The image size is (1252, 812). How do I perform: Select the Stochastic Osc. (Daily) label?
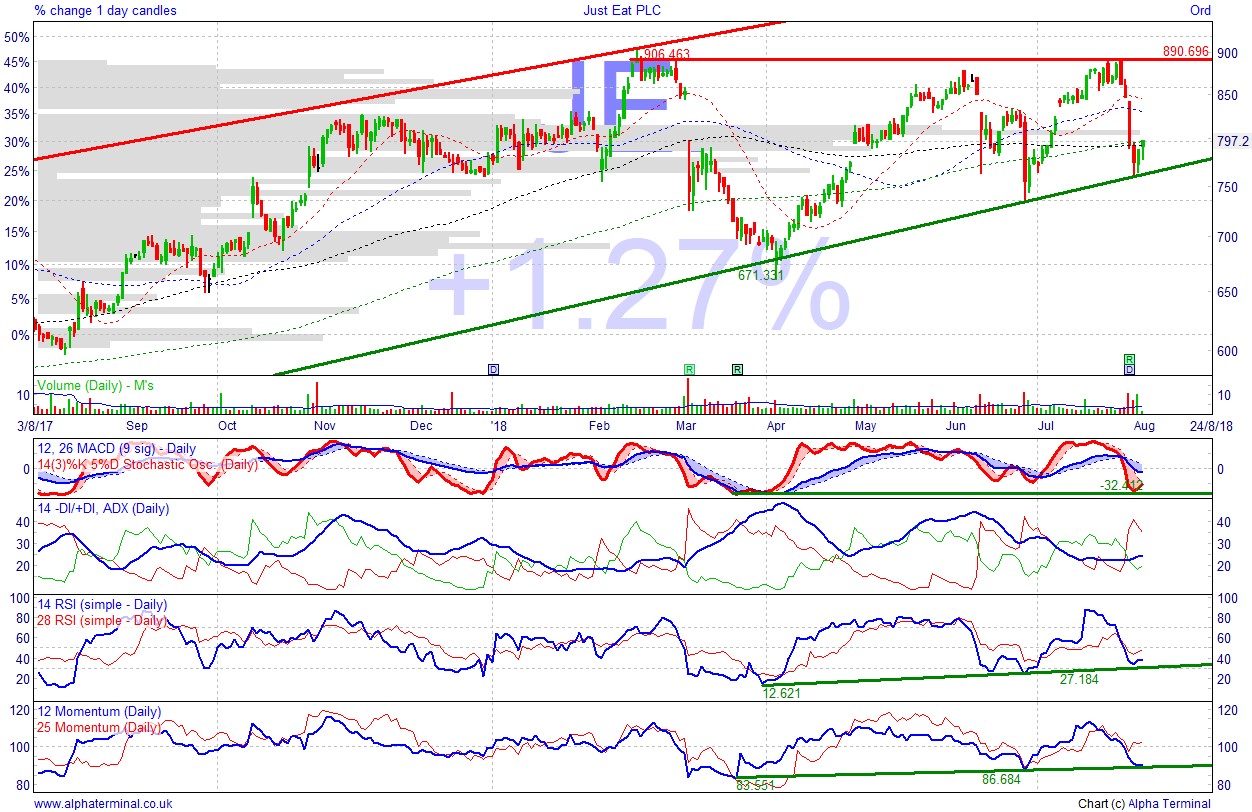(147, 464)
